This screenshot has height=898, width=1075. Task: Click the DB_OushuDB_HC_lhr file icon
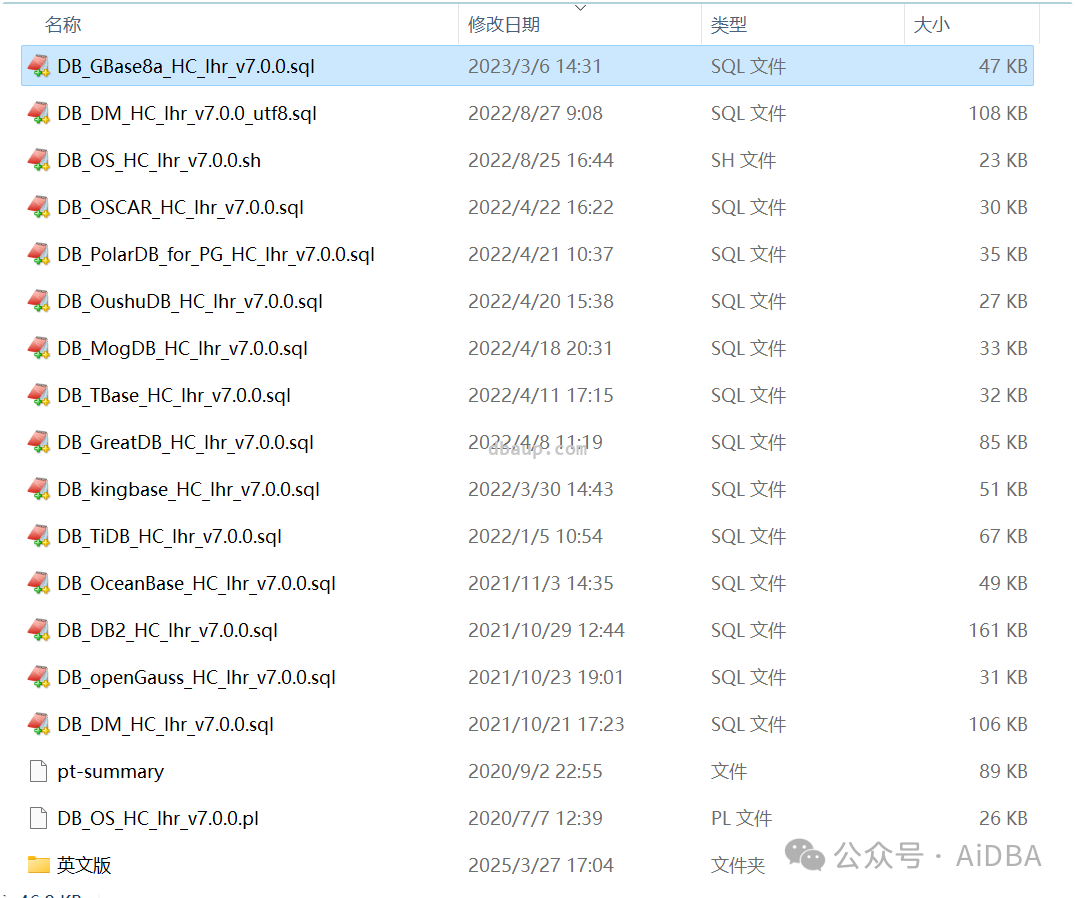[38, 302]
